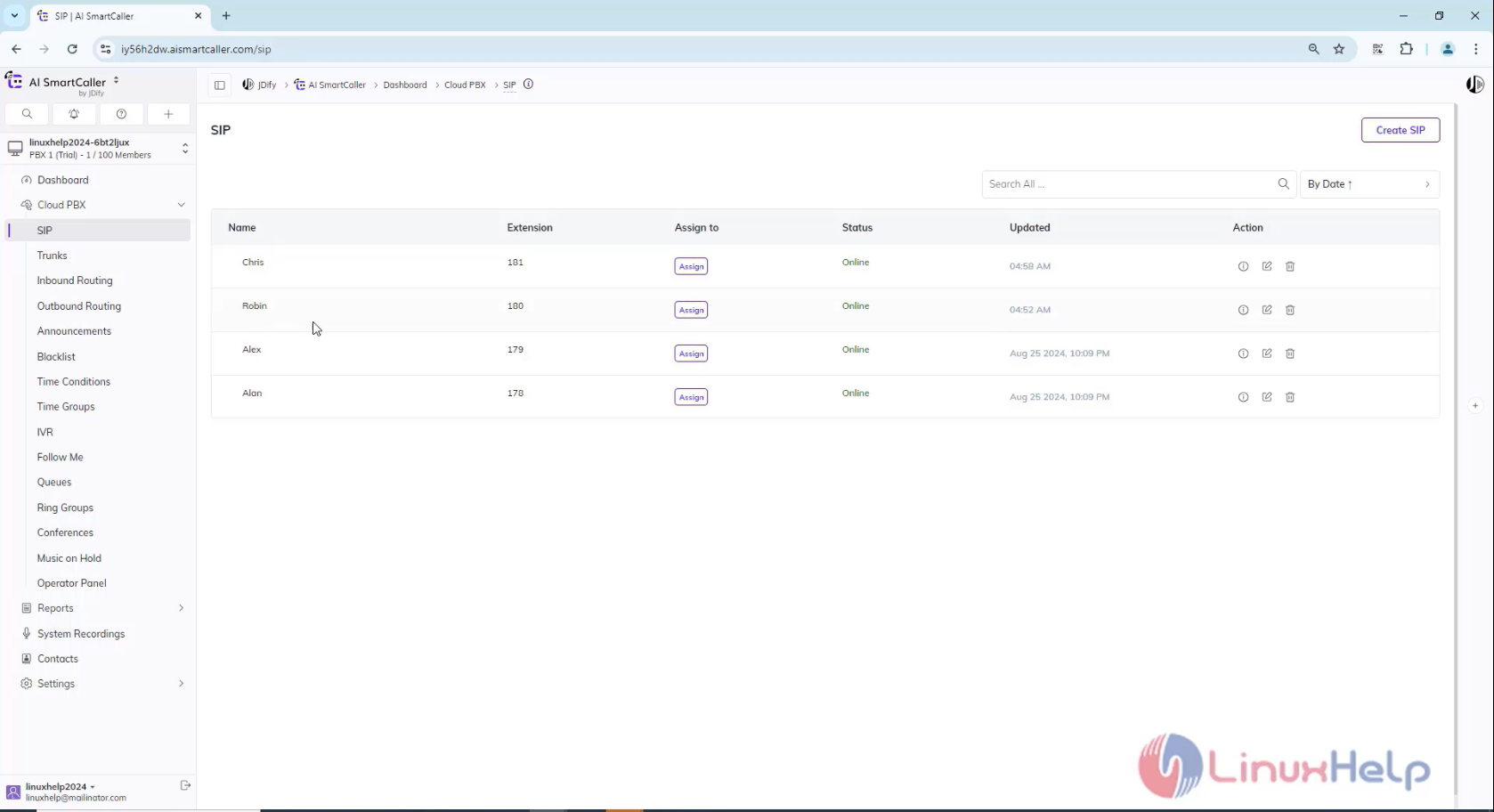Edit the Alan SIP entry
1494x812 pixels.
[1266, 397]
